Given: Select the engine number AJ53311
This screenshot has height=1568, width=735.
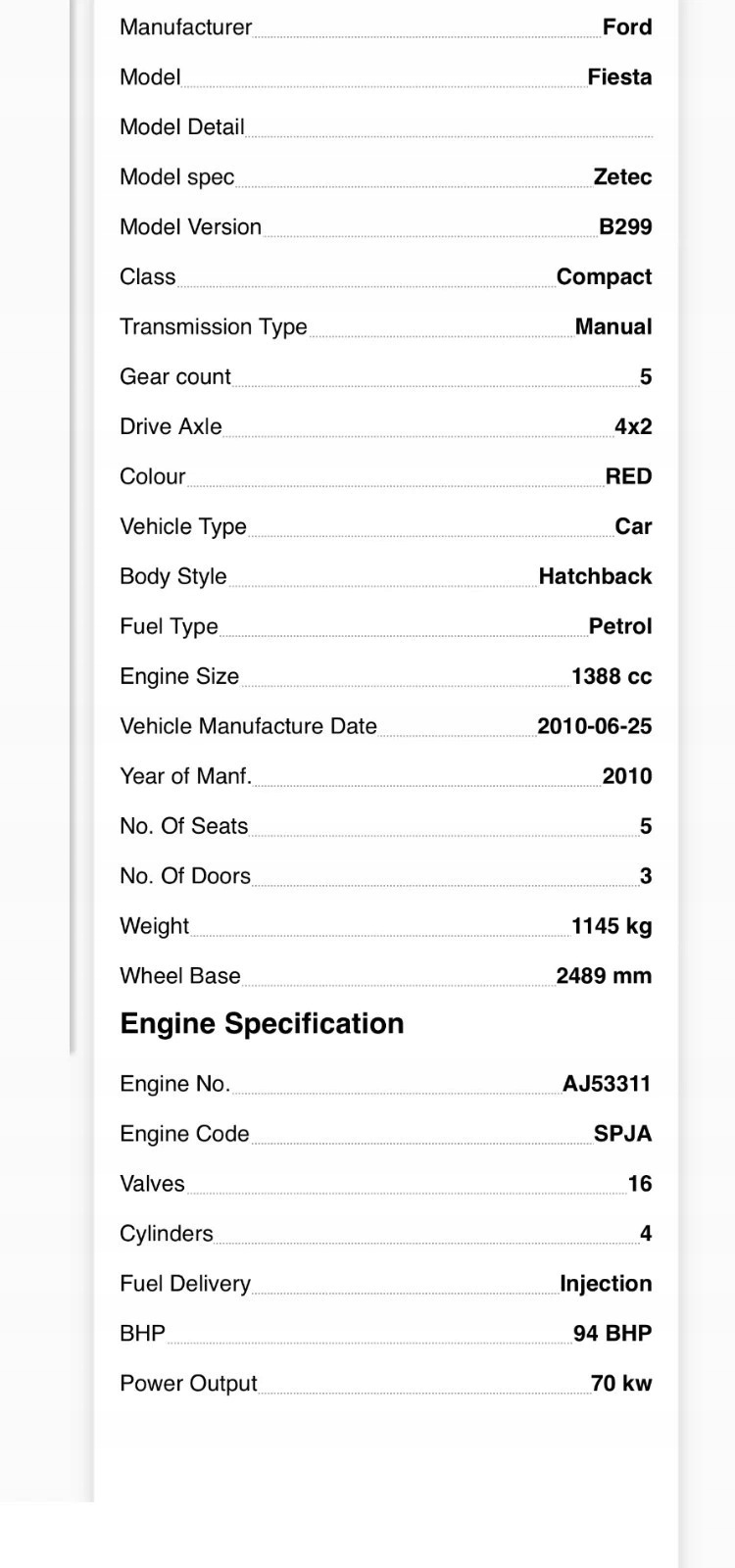Looking at the screenshot, I should (607, 1085).
